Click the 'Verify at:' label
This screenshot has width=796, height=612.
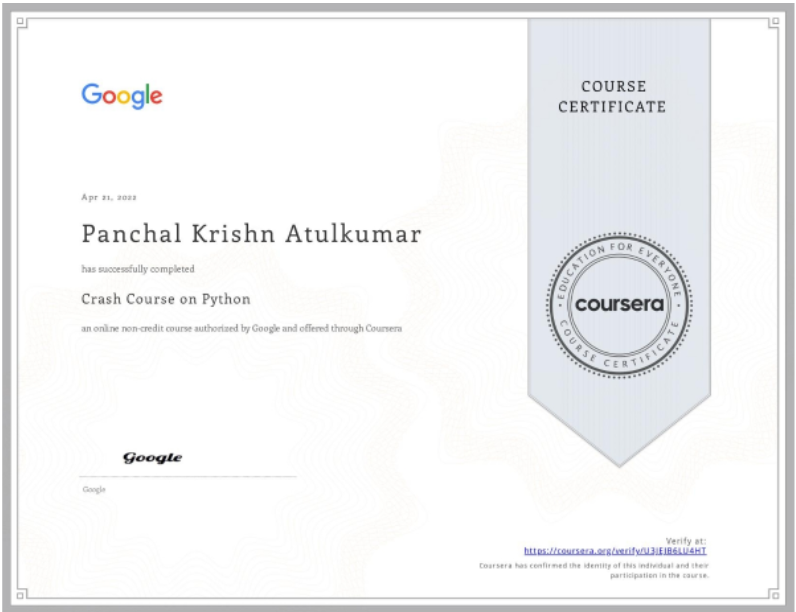686,541
